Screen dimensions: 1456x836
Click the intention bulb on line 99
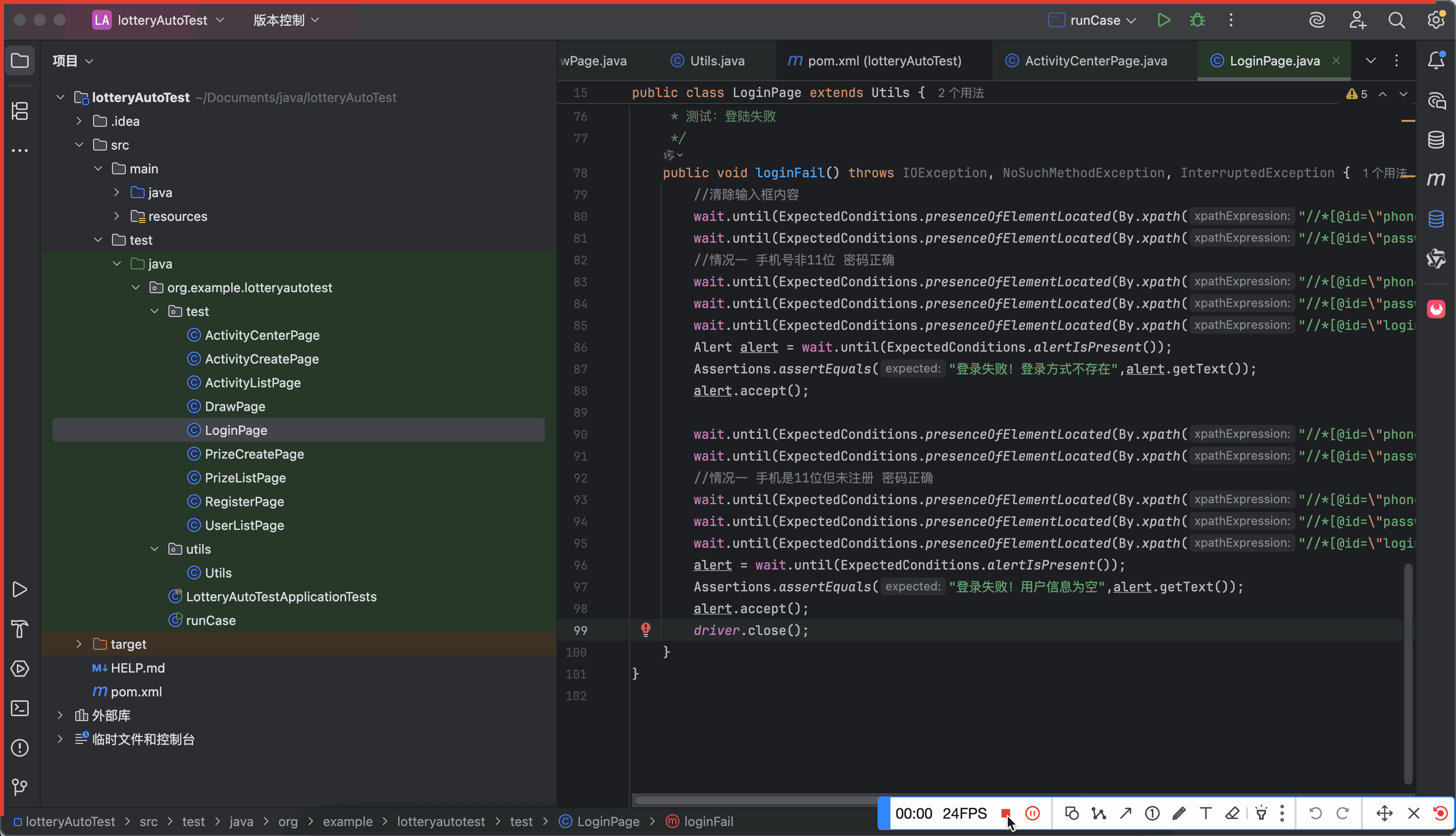pos(645,629)
